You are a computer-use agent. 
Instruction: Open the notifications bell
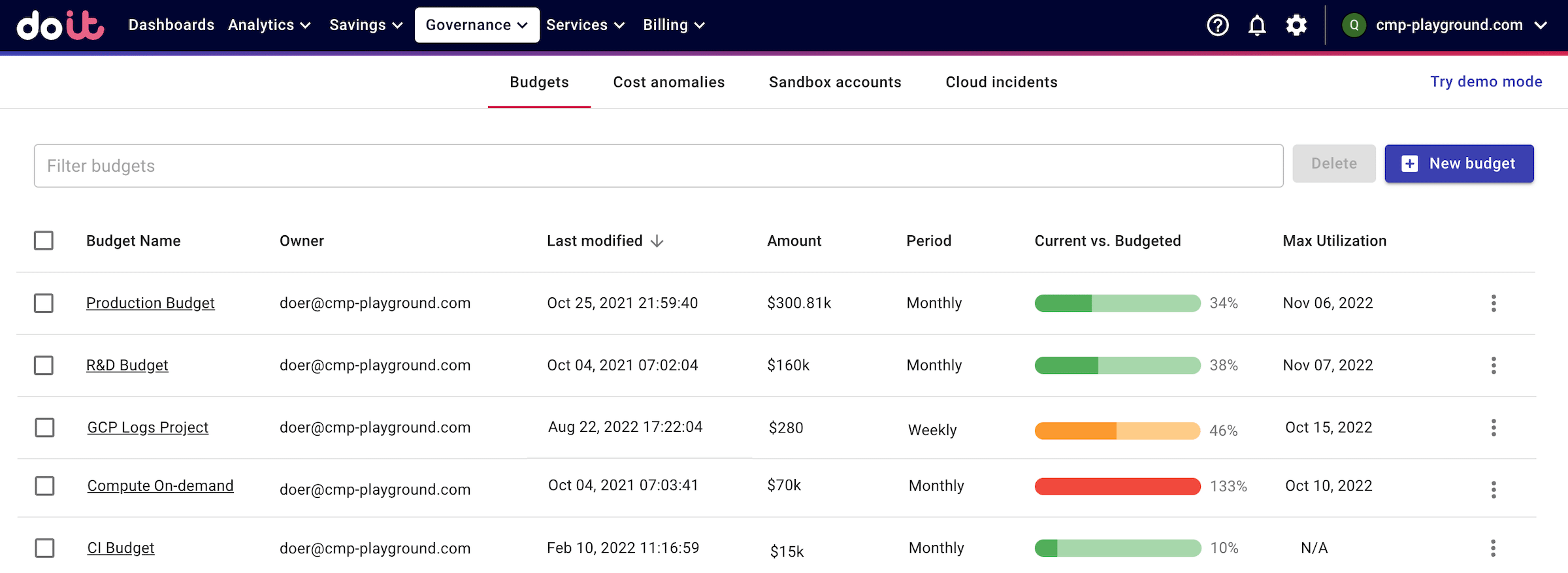pyautogui.click(x=1256, y=25)
